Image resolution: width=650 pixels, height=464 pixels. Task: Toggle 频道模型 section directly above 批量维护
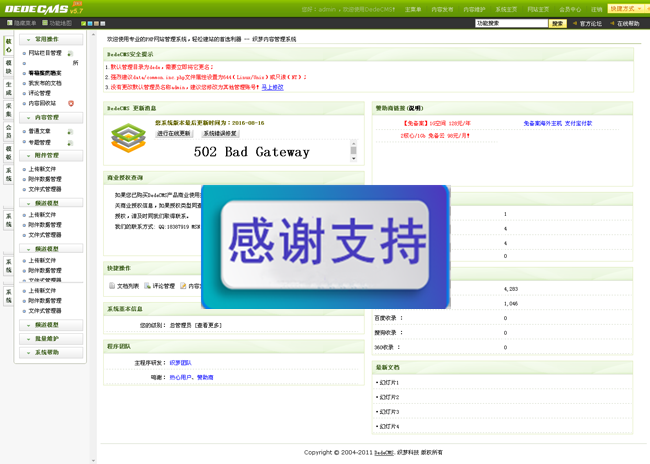click(51, 325)
